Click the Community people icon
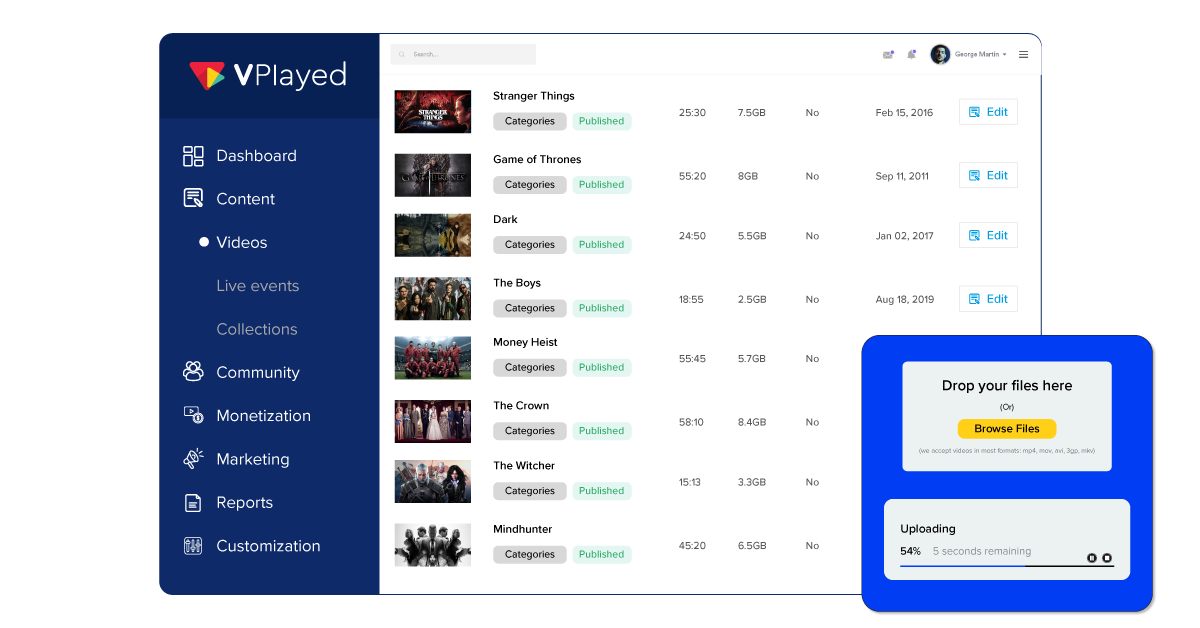1200x628 pixels. [x=192, y=372]
